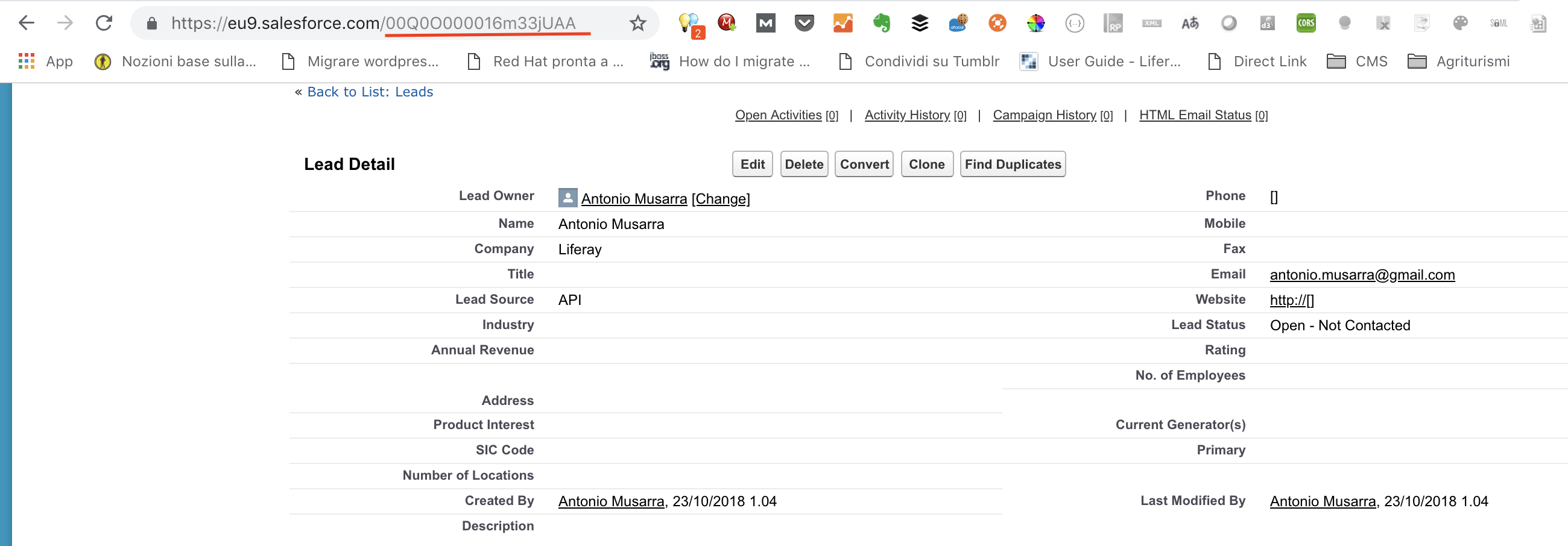Open the RP grey extension icon
Image resolution: width=1568 pixels, height=546 pixels.
[1113, 23]
